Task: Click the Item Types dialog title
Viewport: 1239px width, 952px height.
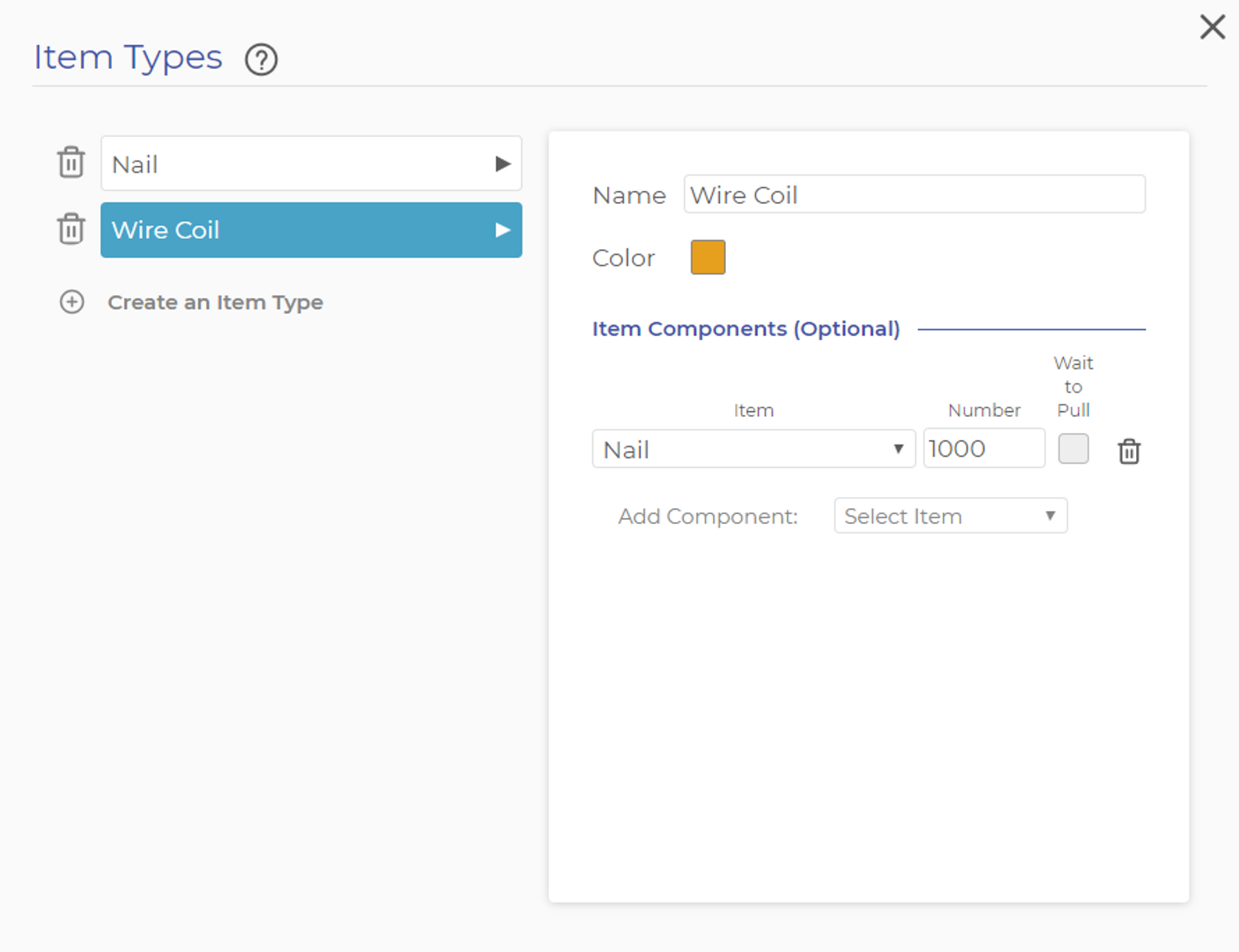Action: (x=128, y=57)
